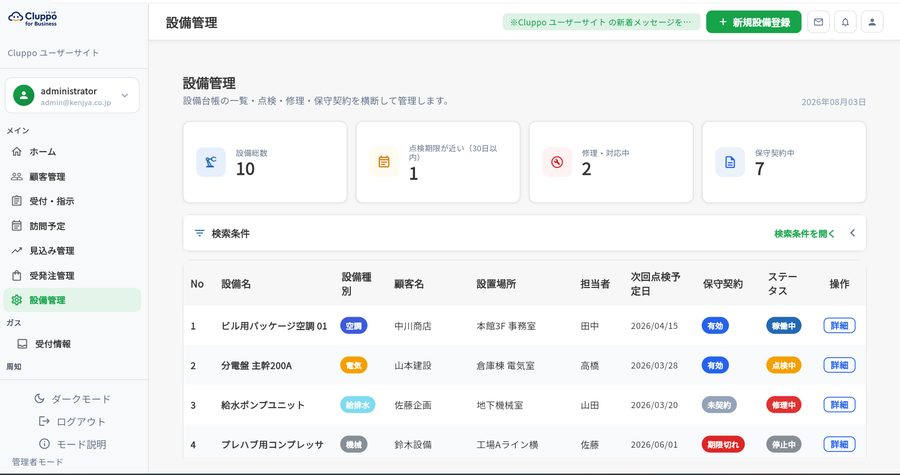Click the 機械 type badge
The width and height of the screenshot is (900, 475).
(354, 445)
